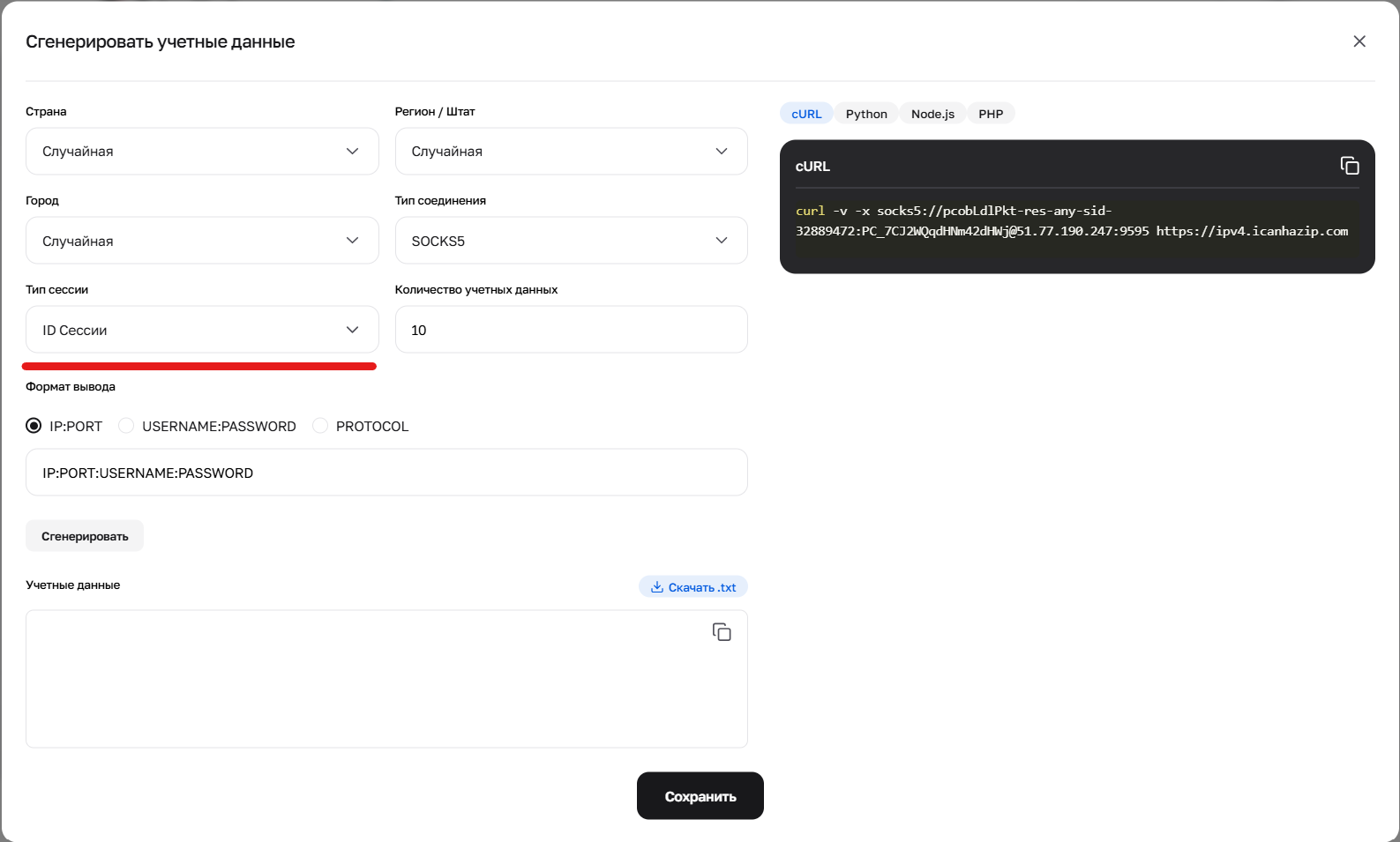Viewport: 1400px width, 842px height.
Task: Copy the cURL code snippet
Action: pos(1349,166)
